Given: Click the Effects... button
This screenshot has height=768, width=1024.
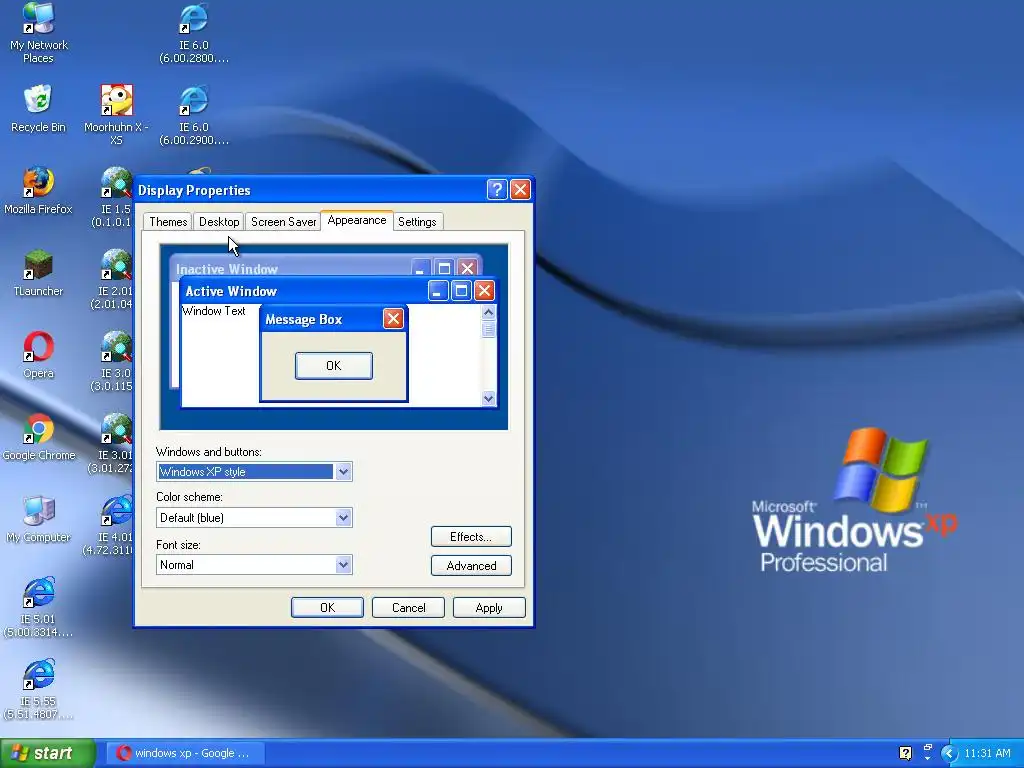Looking at the screenshot, I should [471, 537].
